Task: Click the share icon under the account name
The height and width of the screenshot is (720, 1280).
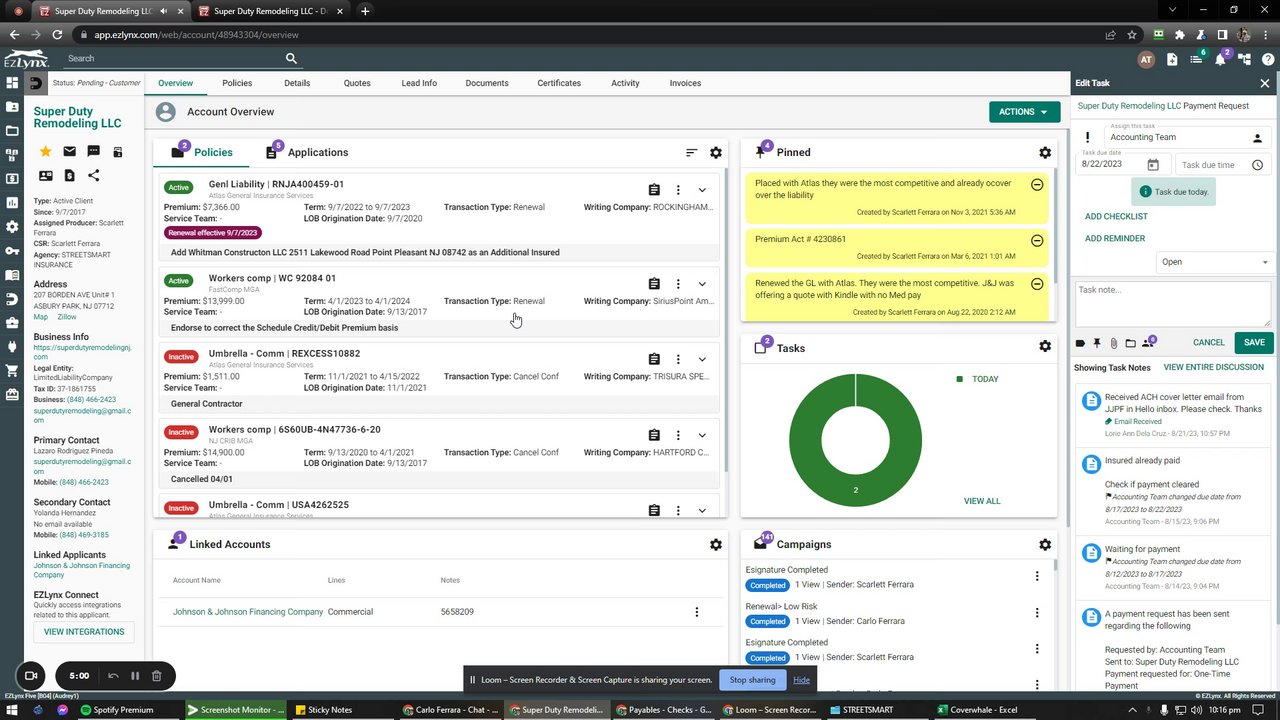Action: [93, 175]
